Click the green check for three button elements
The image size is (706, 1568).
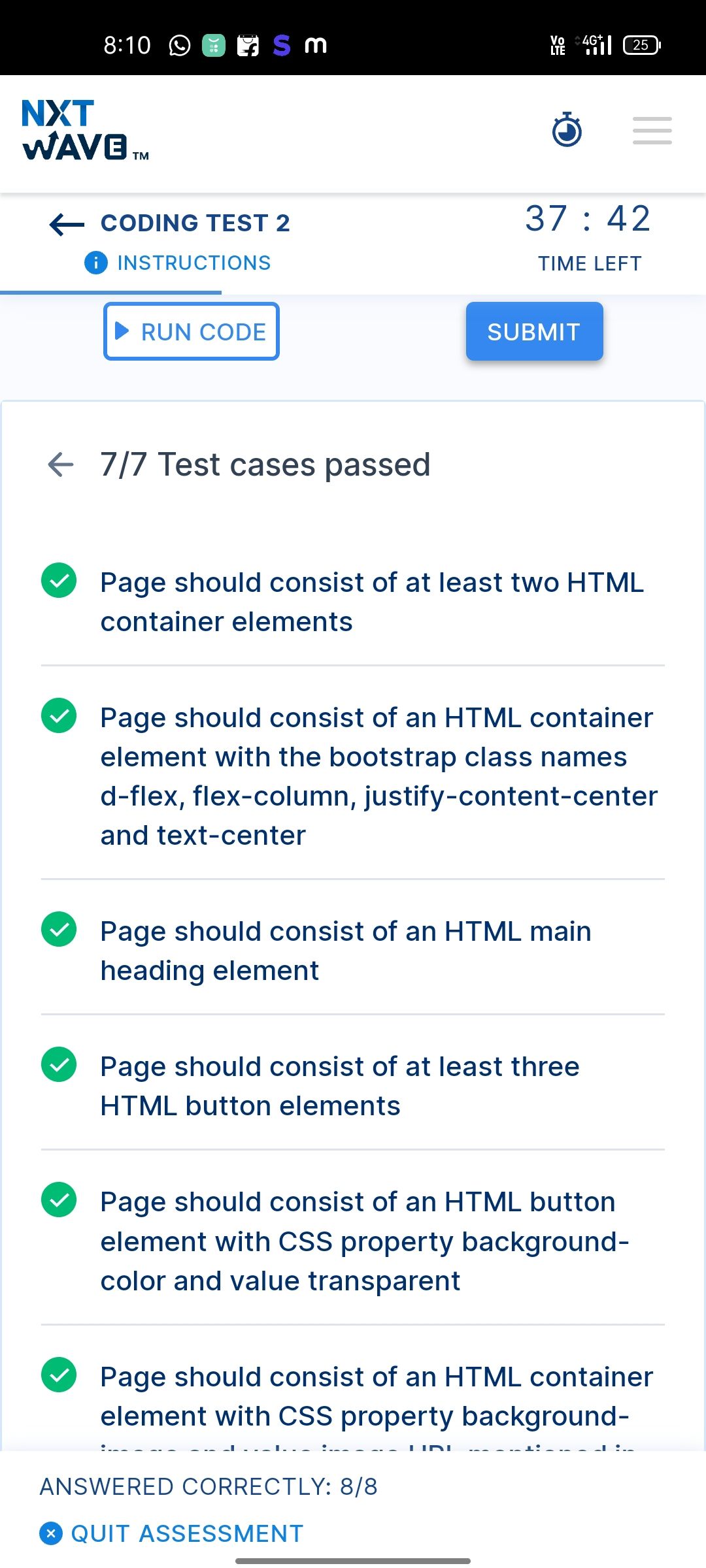click(59, 1064)
